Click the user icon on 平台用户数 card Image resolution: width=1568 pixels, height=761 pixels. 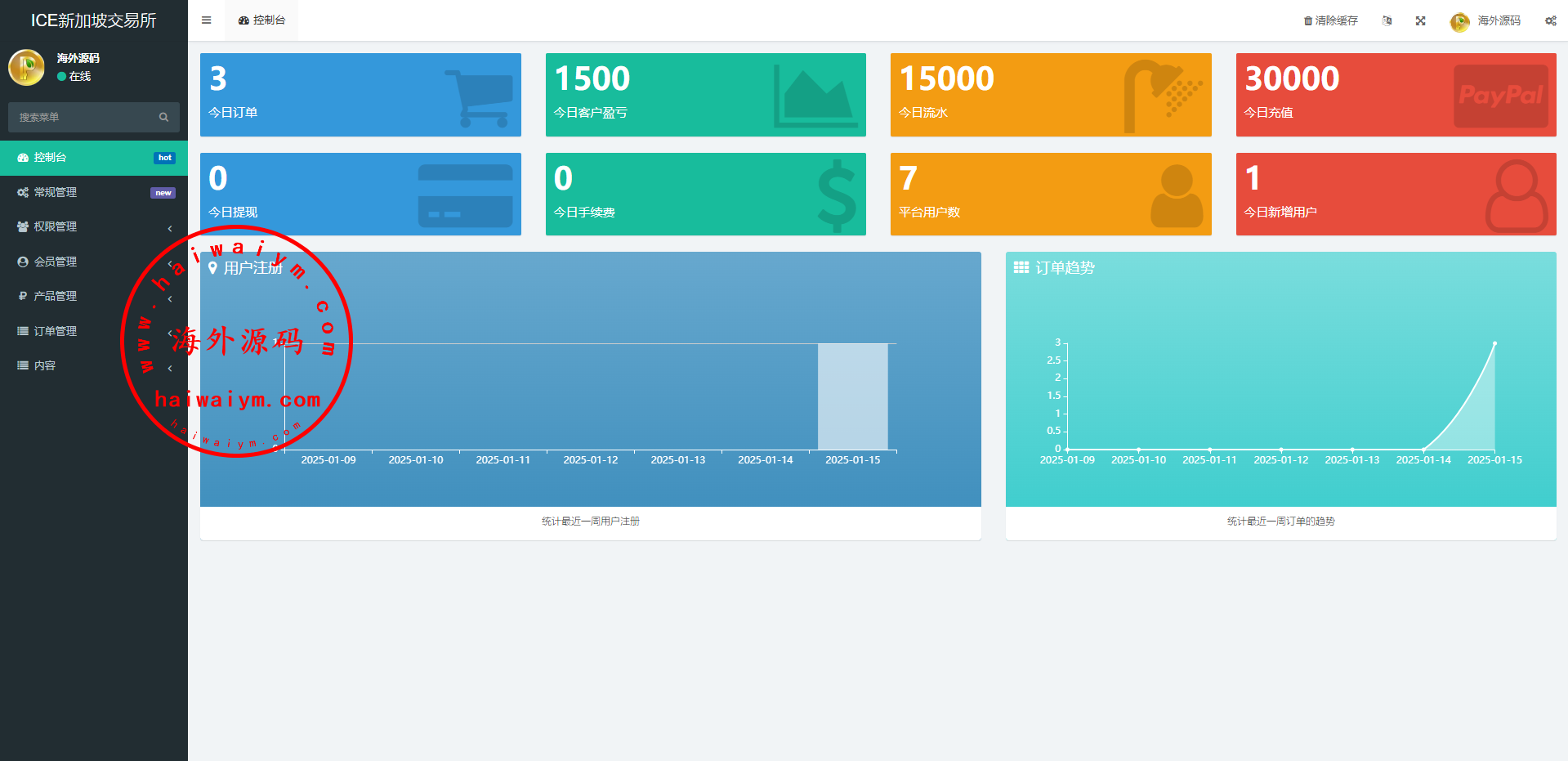pyautogui.click(x=1177, y=195)
